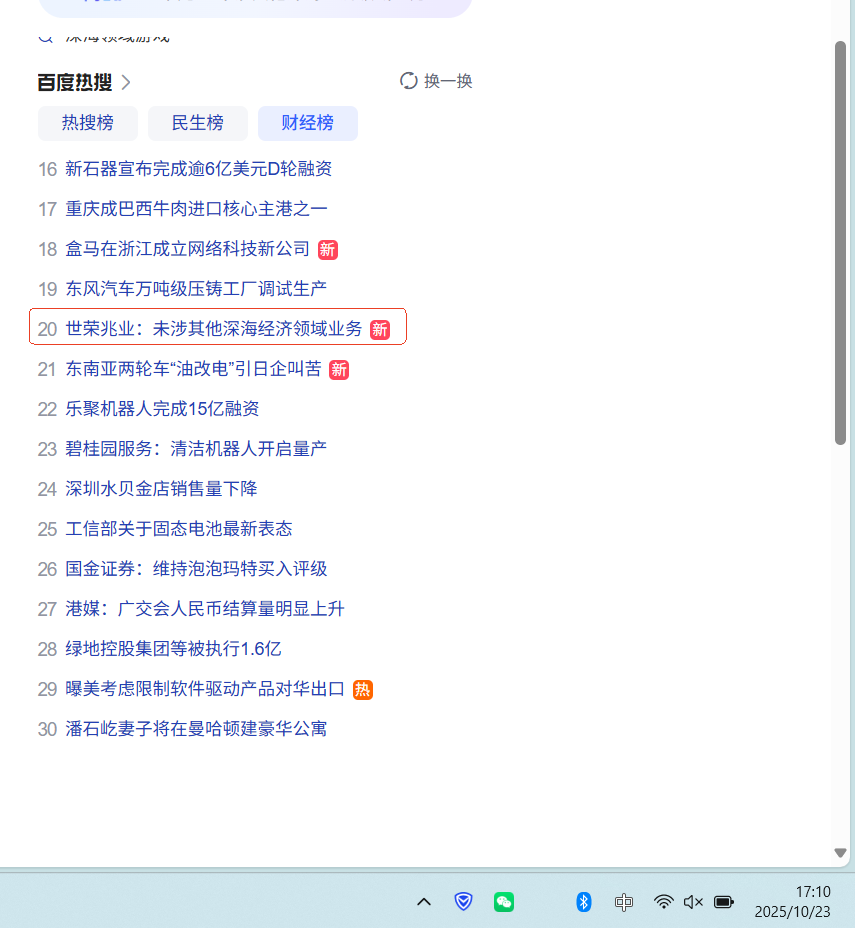Click the 百度热搜 heading text

pyautogui.click(x=75, y=82)
